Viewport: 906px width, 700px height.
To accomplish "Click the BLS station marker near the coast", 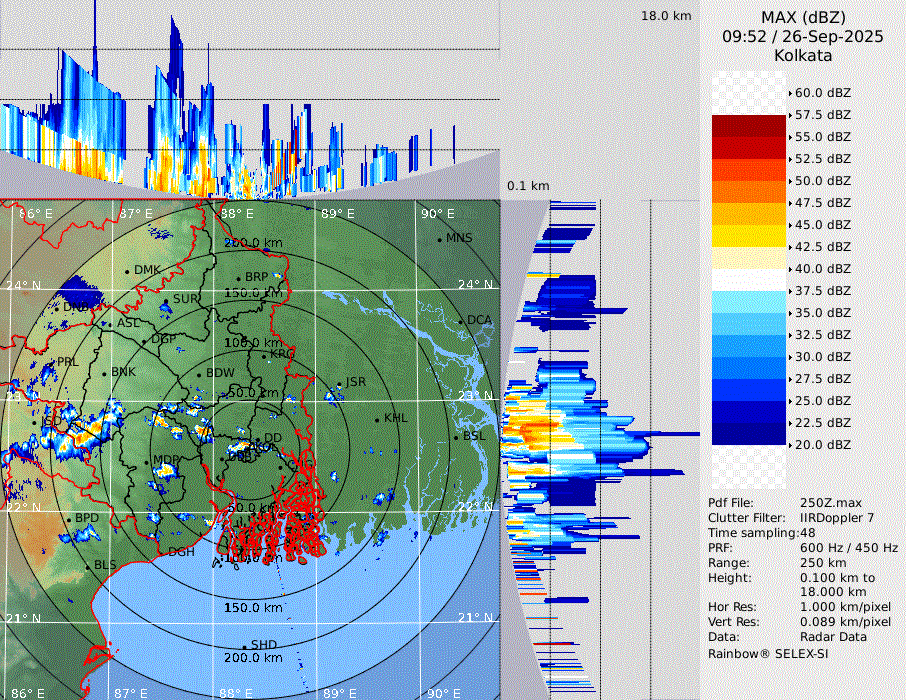I will pyautogui.click(x=87, y=567).
